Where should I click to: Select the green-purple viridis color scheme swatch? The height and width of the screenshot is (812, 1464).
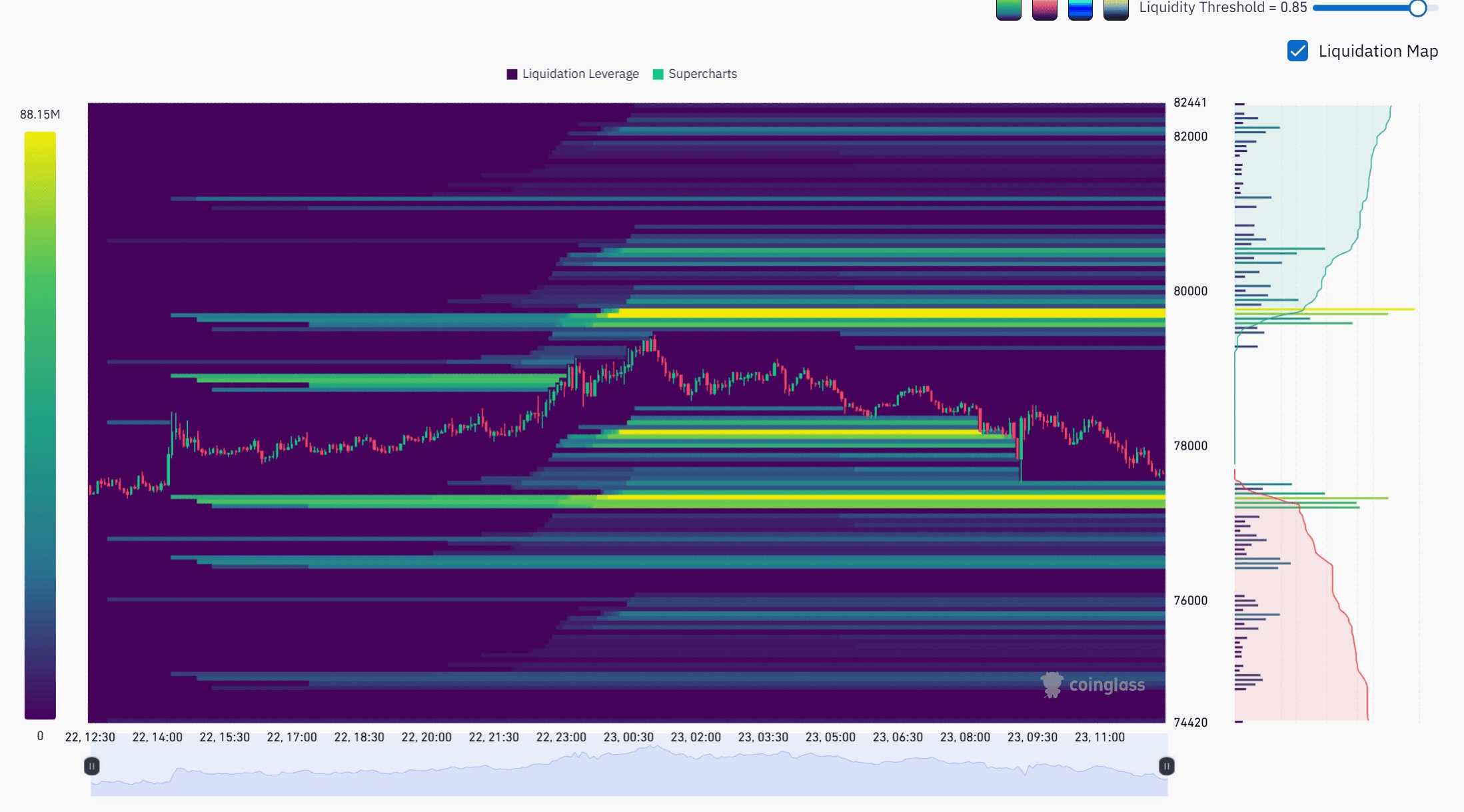click(1008, 9)
